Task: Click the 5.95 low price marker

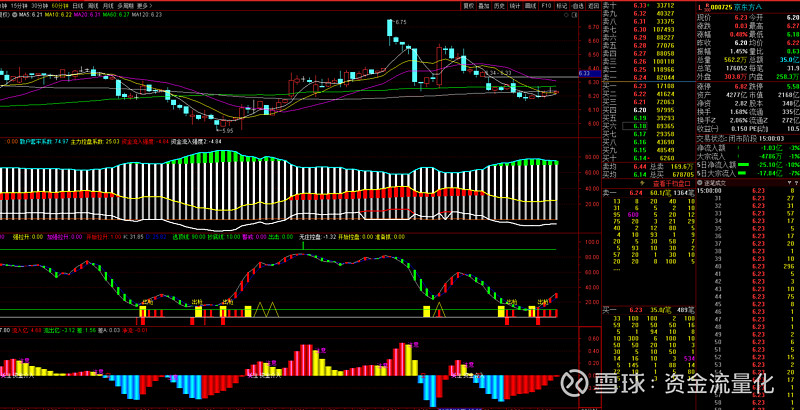Action: click(226, 131)
